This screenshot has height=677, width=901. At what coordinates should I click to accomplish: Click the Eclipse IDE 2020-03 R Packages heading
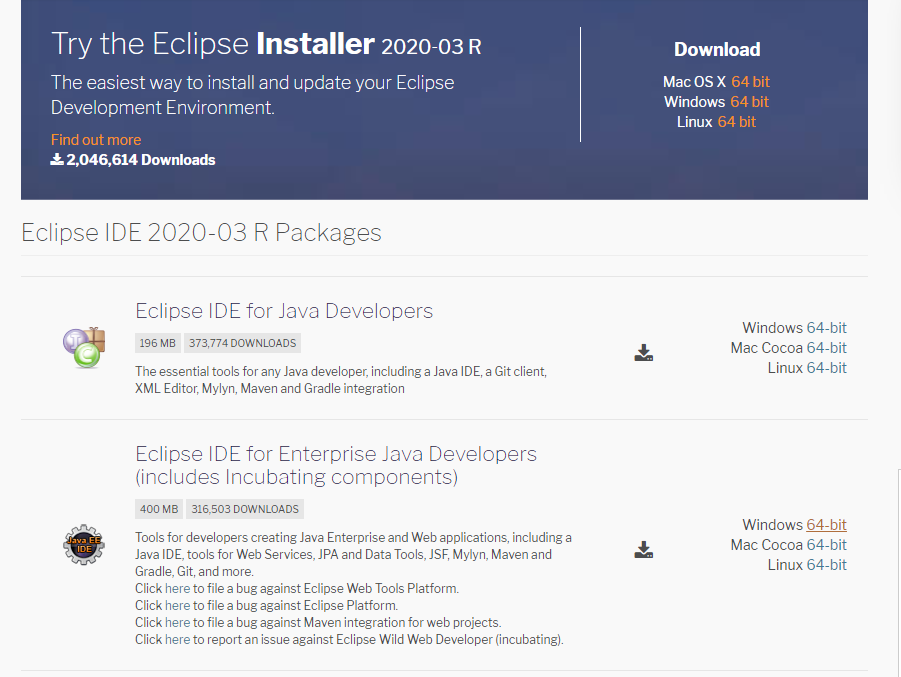[x=201, y=233]
